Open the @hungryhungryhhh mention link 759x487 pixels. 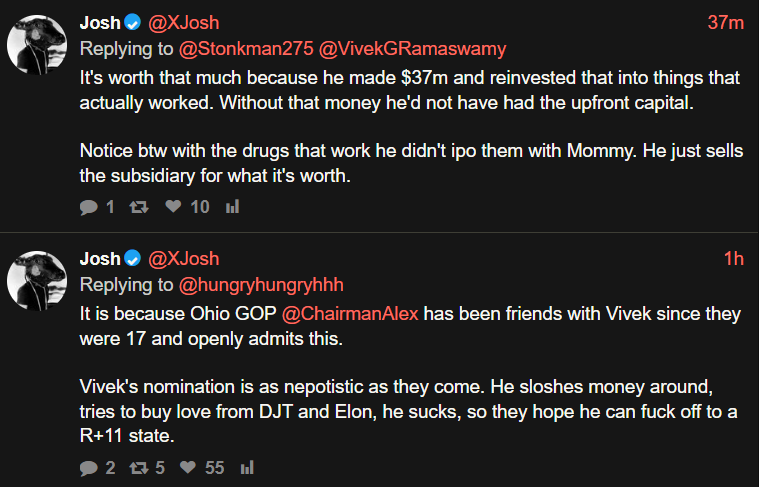pos(261,285)
